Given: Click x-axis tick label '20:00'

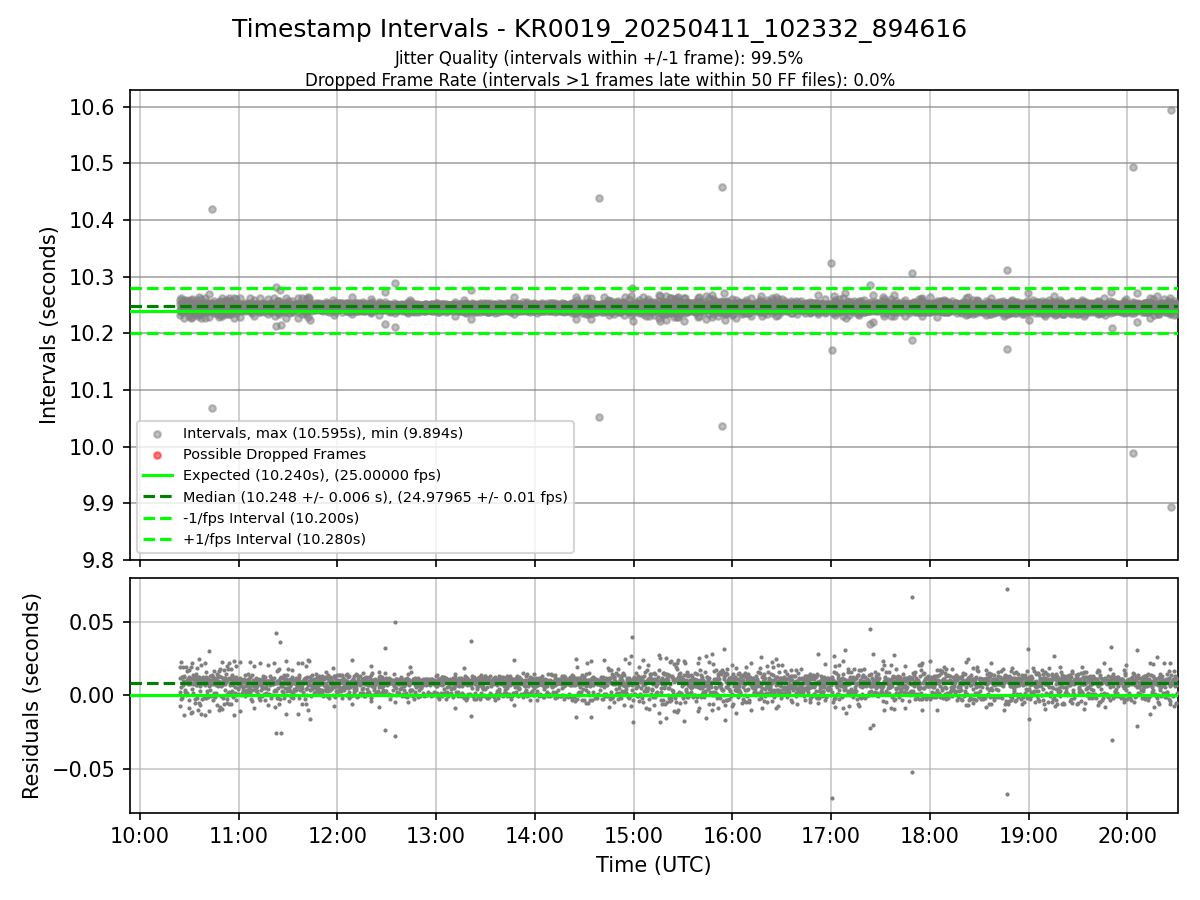Looking at the screenshot, I should click(x=1127, y=833).
